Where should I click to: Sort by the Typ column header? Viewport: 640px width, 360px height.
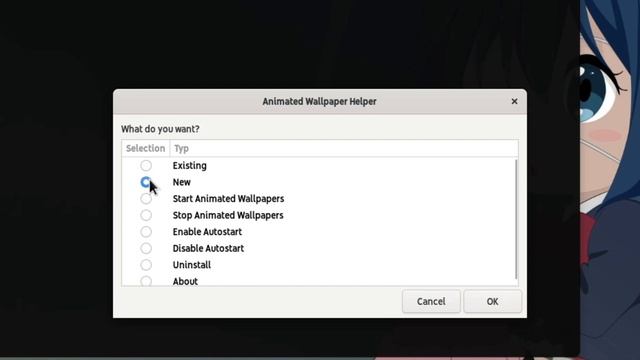point(344,148)
